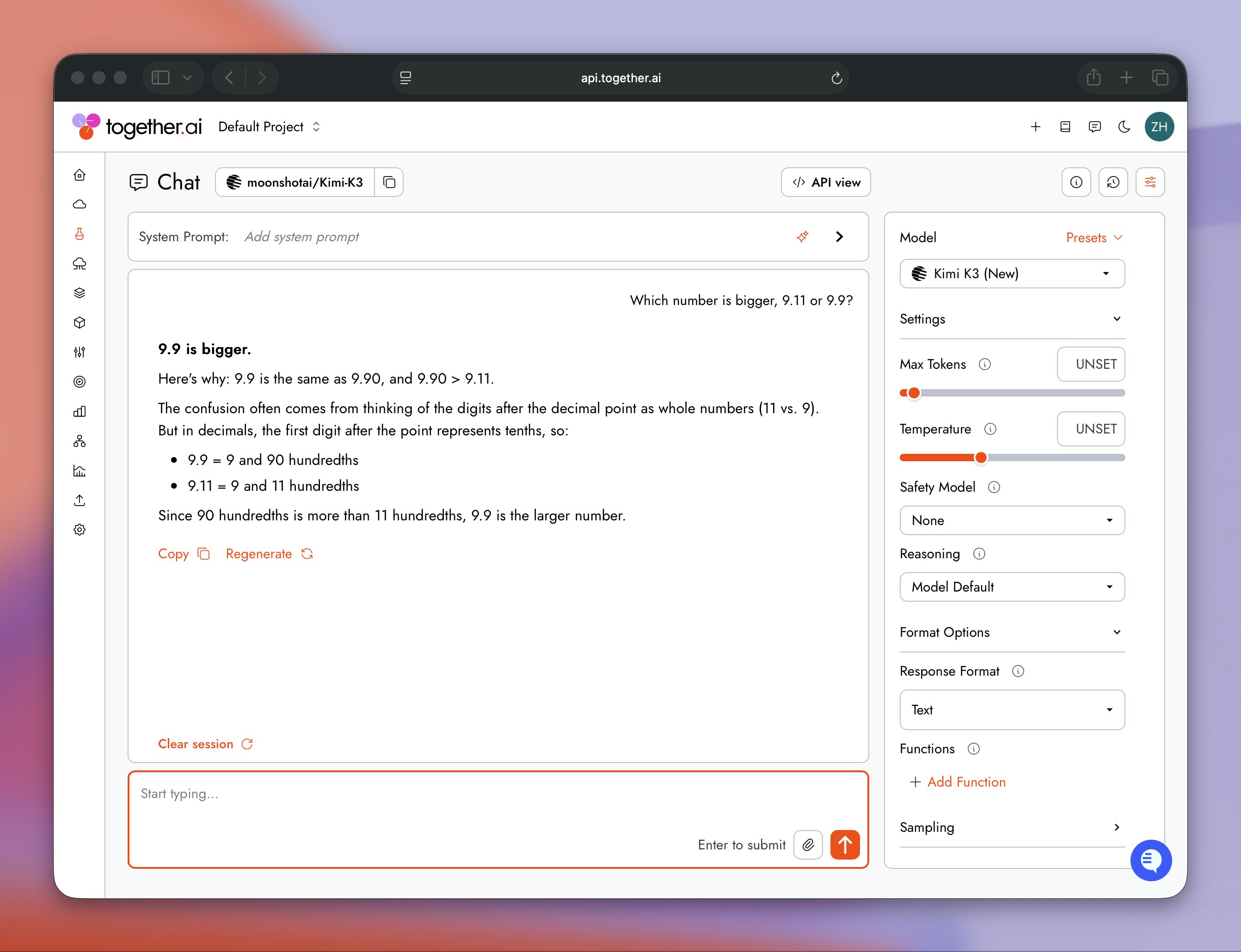Go to the together.ai logo home
The width and height of the screenshot is (1241, 952).
pyautogui.click(x=136, y=126)
